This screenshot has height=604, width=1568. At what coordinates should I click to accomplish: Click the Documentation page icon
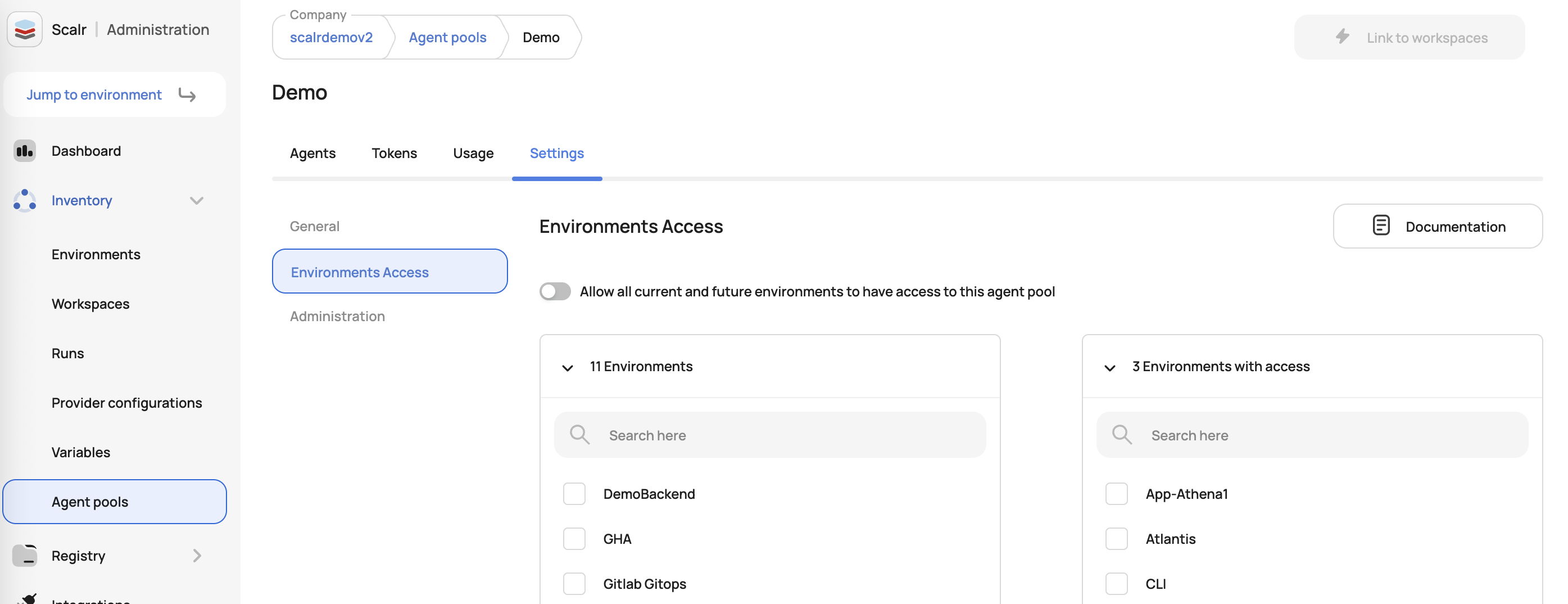point(1381,226)
